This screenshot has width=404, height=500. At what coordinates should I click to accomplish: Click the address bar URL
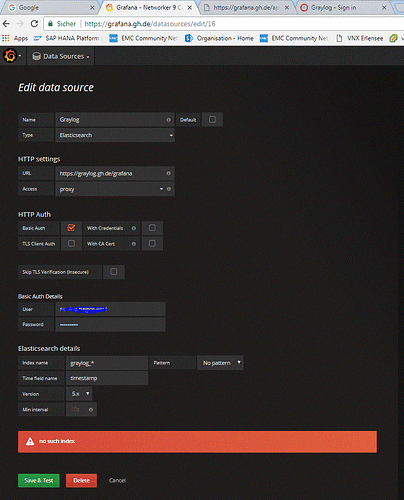[150, 24]
